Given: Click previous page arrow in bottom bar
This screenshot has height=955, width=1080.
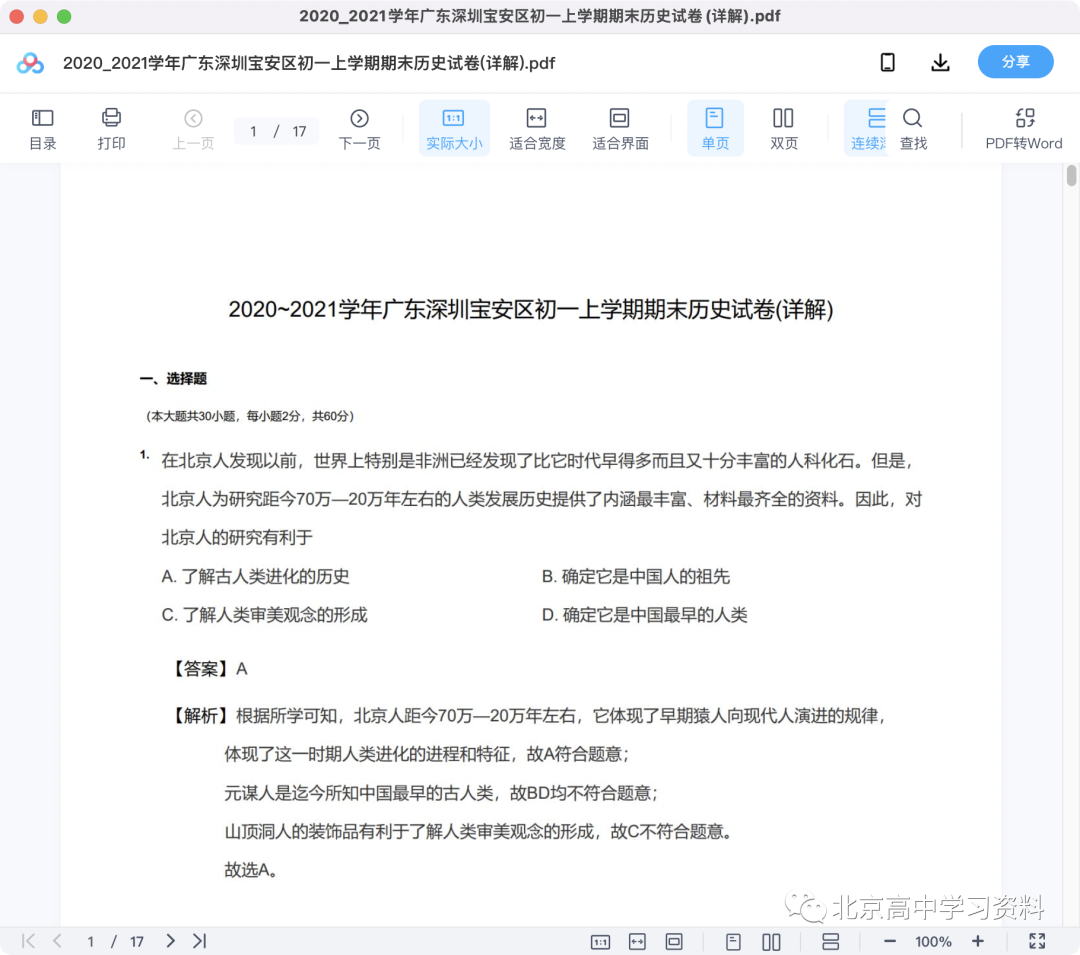Looking at the screenshot, I should pos(57,941).
